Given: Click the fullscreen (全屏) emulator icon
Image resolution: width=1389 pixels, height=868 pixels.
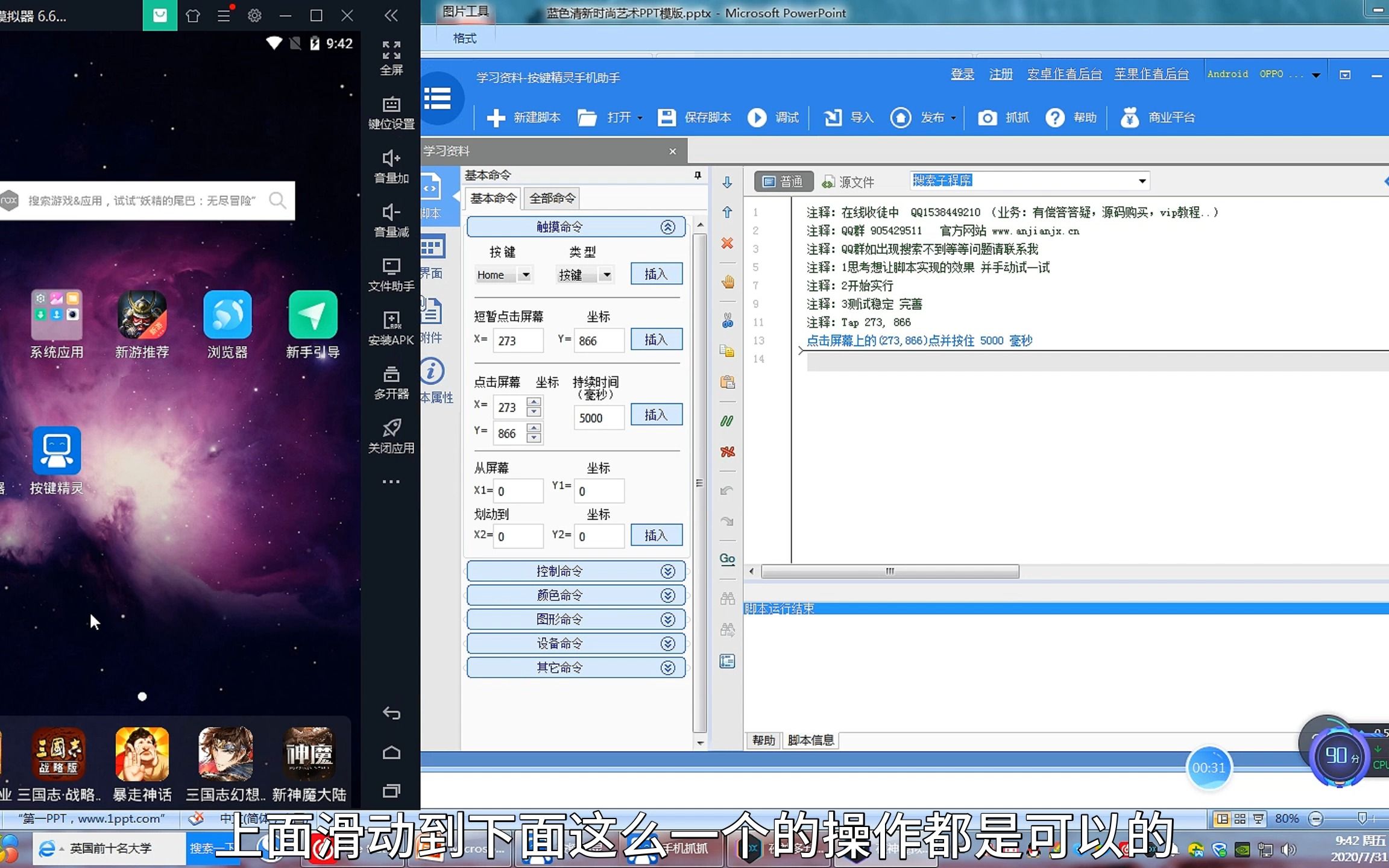Looking at the screenshot, I should (x=391, y=58).
